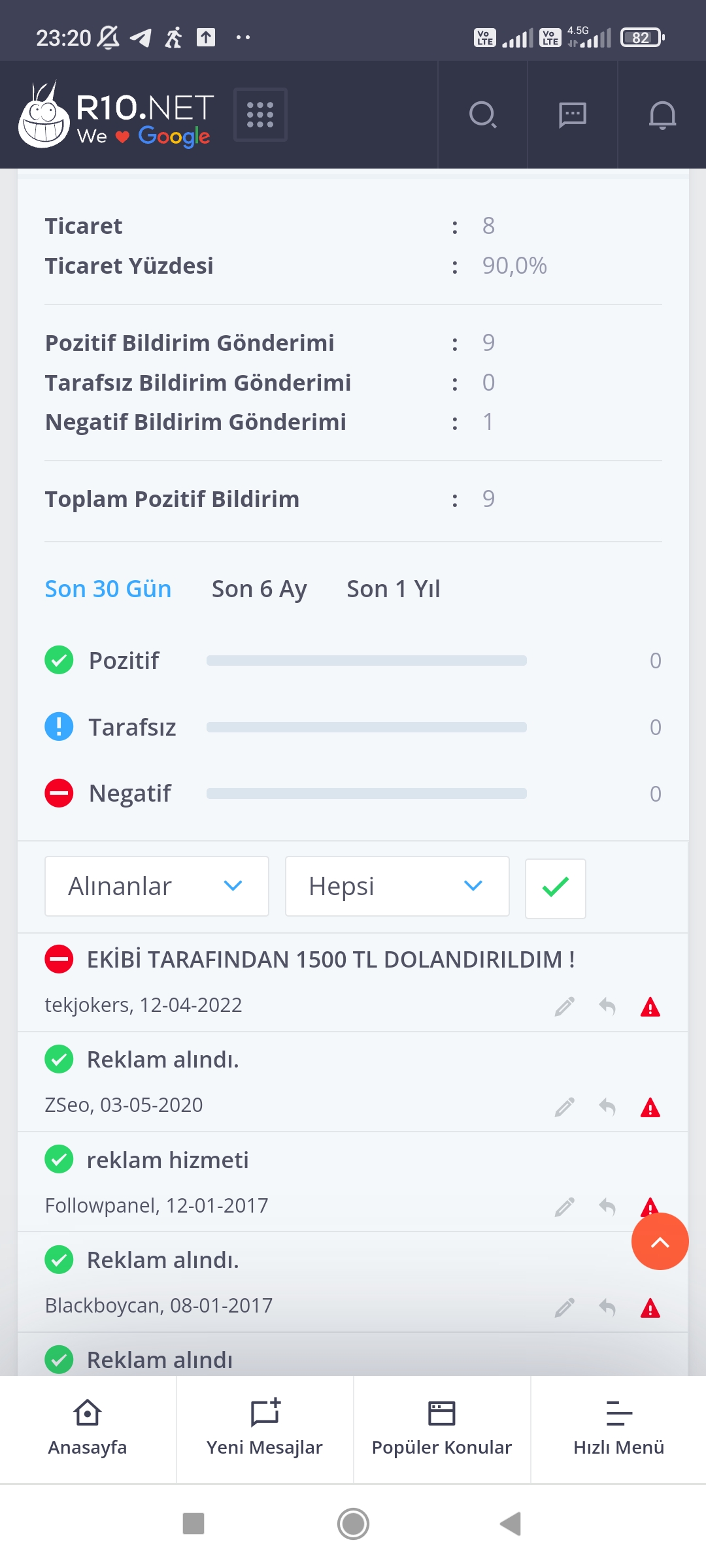Viewport: 706px width, 1568px height.
Task: Open the notifications bell icon
Action: coord(662,115)
